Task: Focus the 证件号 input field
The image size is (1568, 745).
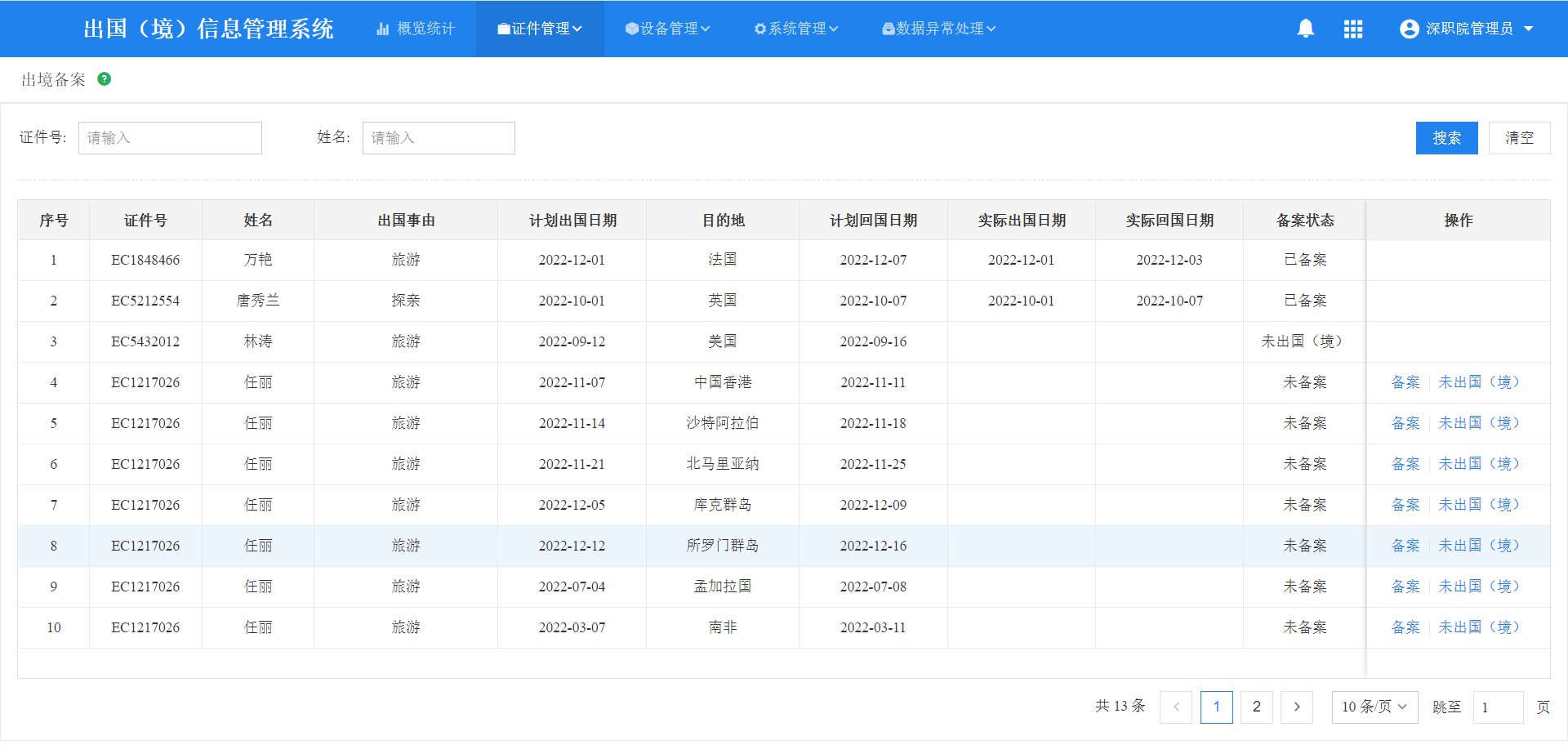Action: (x=170, y=138)
